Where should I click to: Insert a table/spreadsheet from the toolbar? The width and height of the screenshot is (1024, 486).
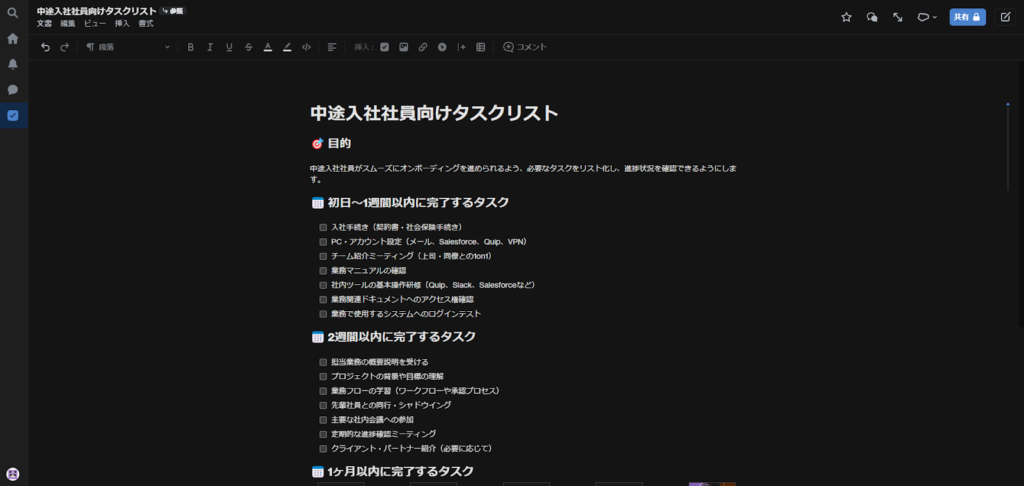pos(480,47)
